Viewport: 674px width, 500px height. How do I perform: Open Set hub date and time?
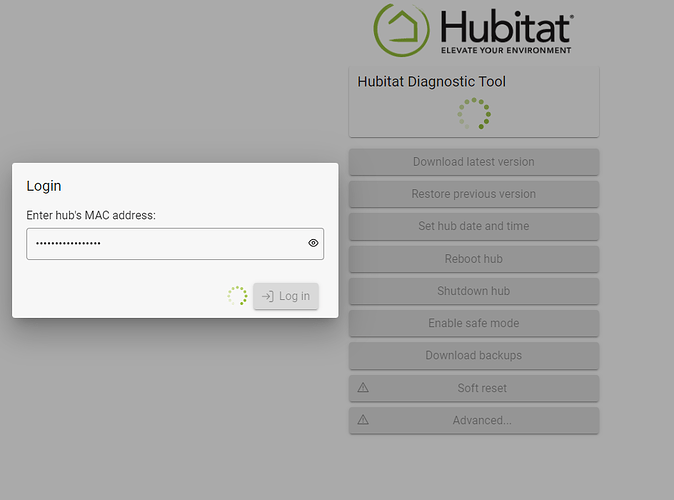pos(473,226)
